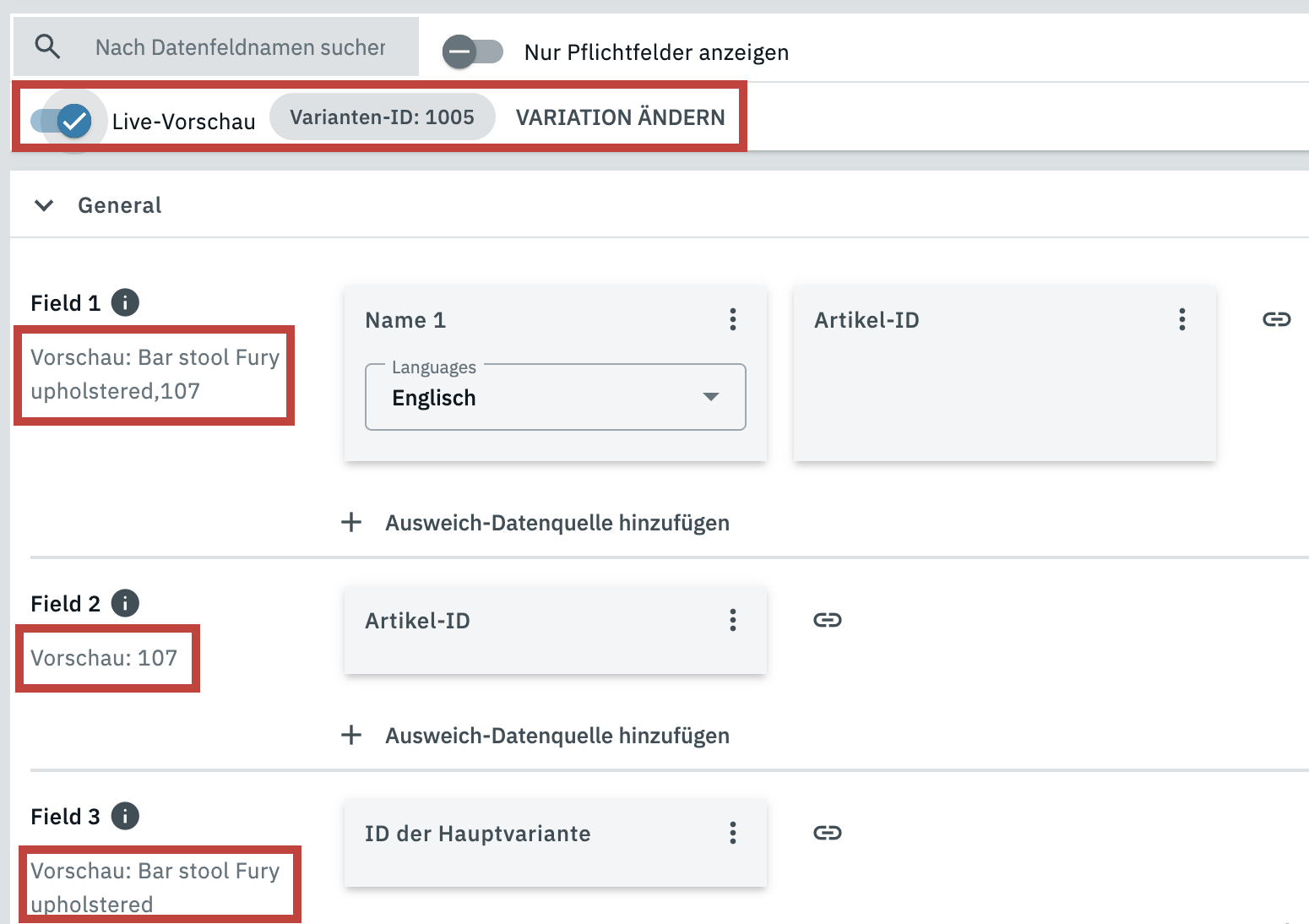
Task: Click VARIATION ÄNDERN button
Action: point(621,117)
